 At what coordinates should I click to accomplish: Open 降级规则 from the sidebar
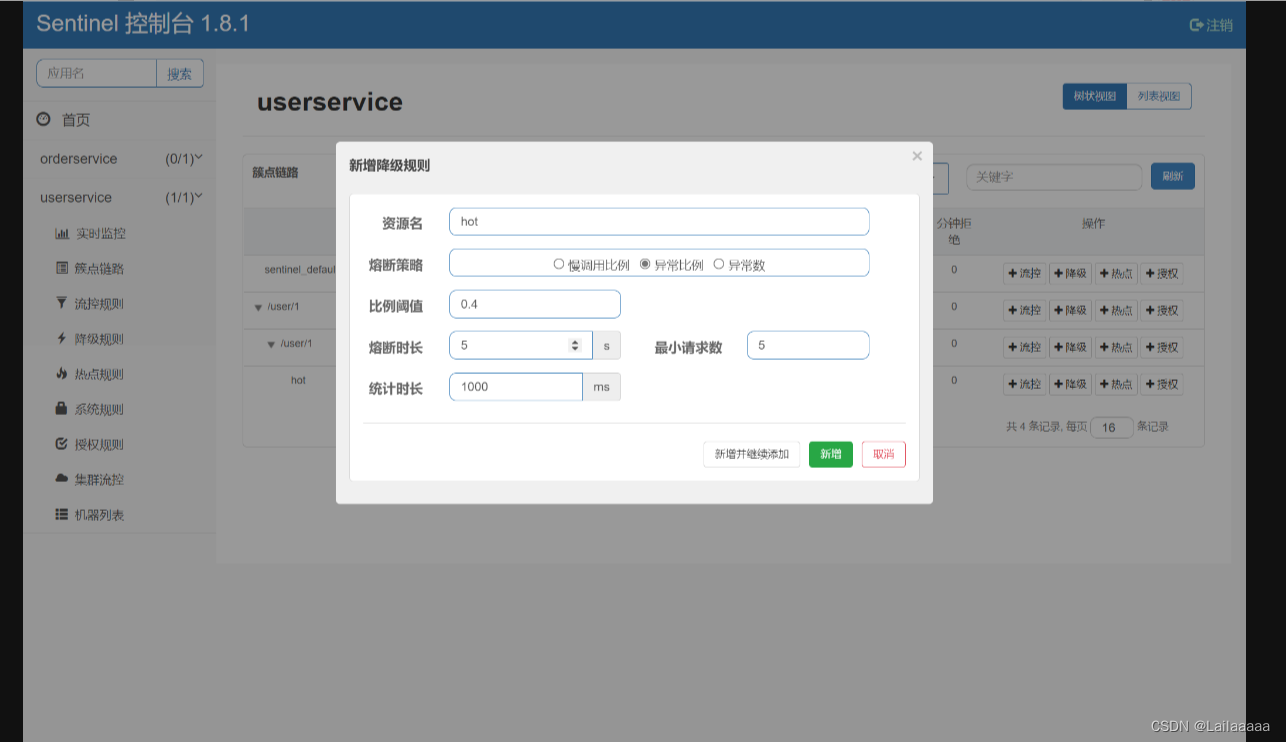tap(90, 339)
